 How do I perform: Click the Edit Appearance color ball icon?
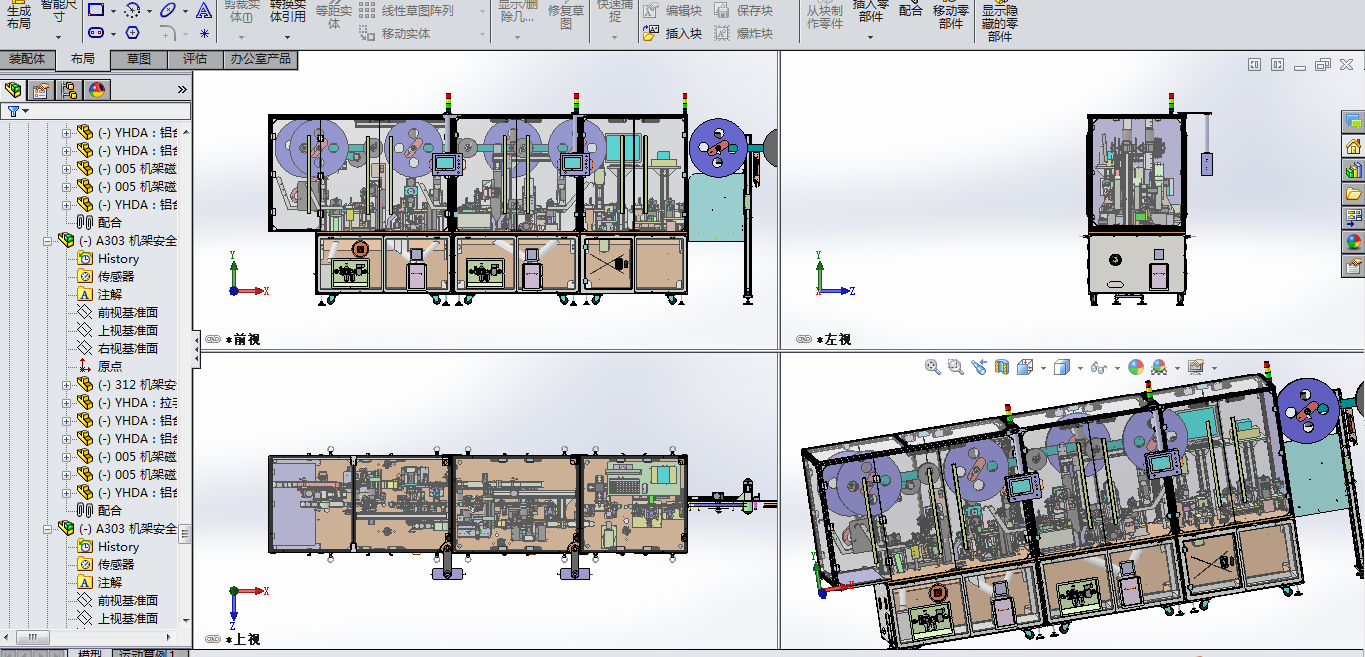[x=1136, y=367]
